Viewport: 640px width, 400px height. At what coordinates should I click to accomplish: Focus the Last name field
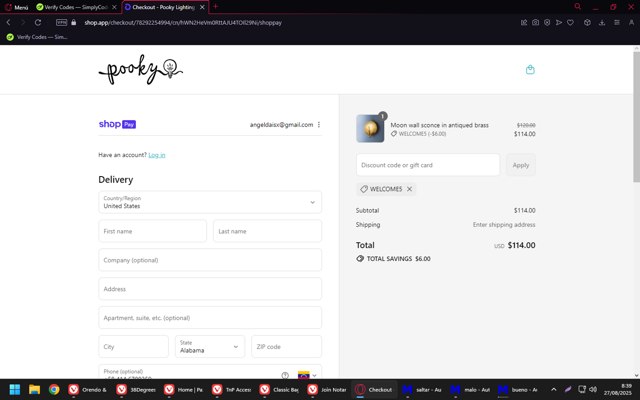pyautogui.click(x=267, y=231)
